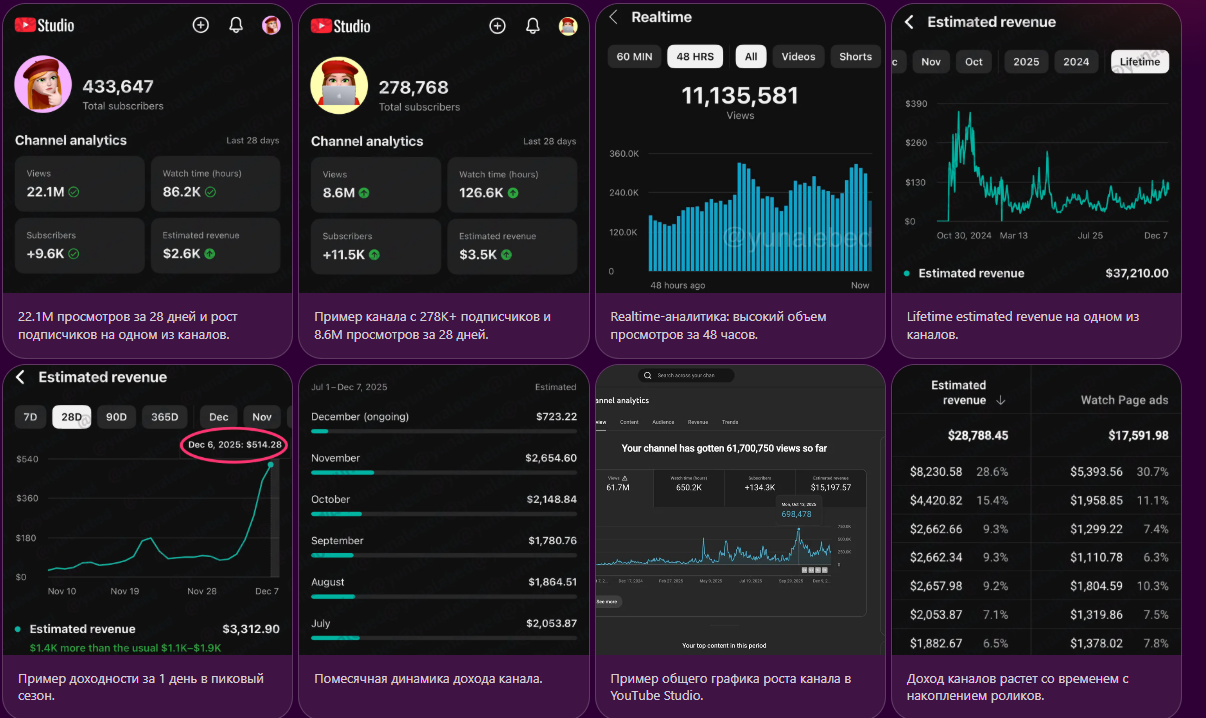Click back arrow next to Lifetime Estimated revenue
This screenshot has width=1206, height=718.
(909, 22)
